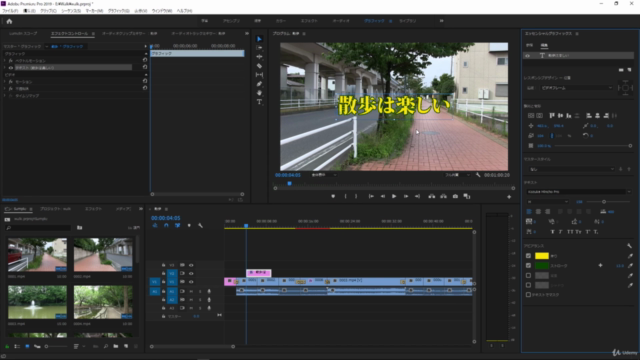Toggle V2 track output eye

[191, 273]
